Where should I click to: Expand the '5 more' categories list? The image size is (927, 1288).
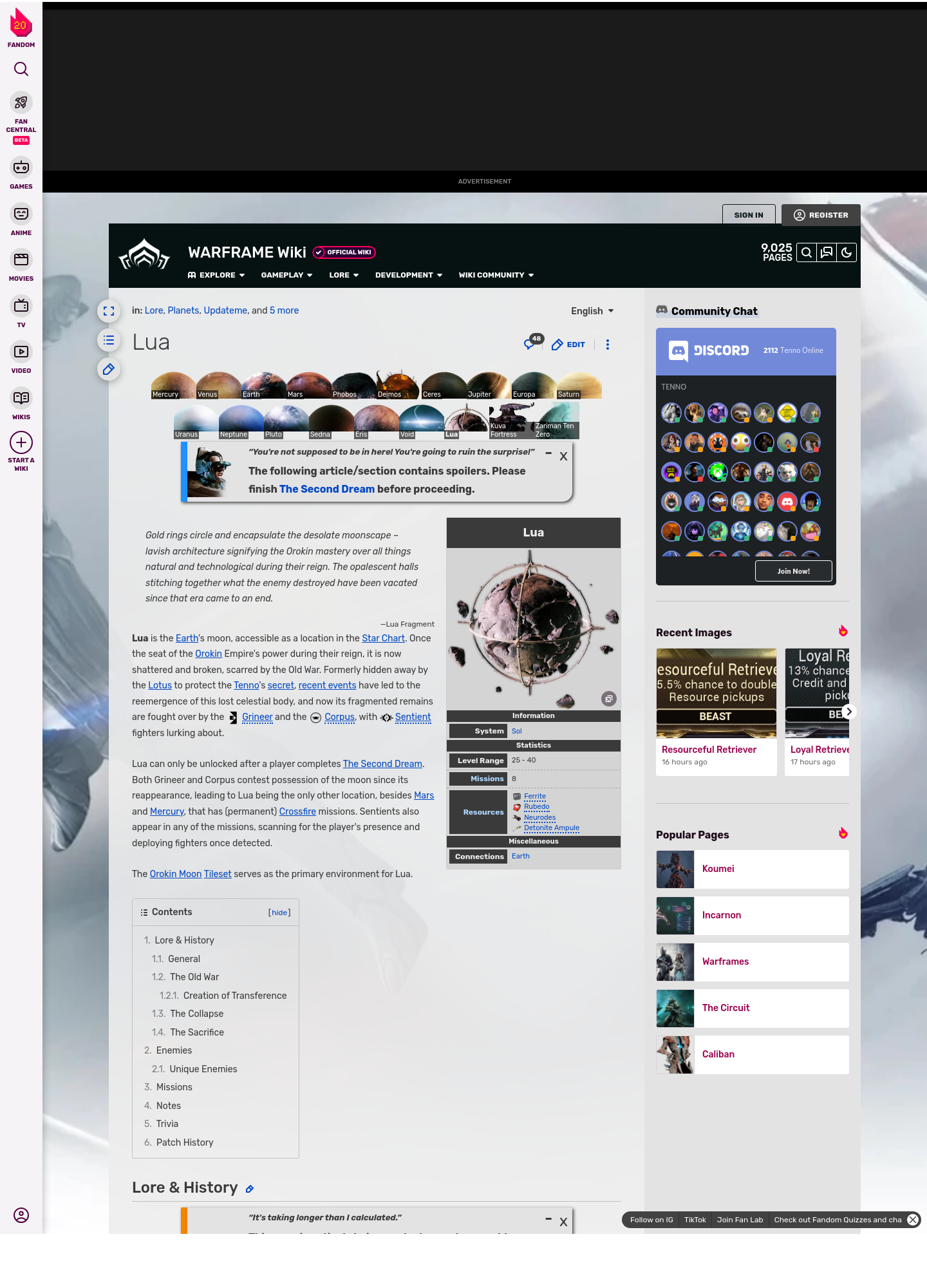[284, 310]
